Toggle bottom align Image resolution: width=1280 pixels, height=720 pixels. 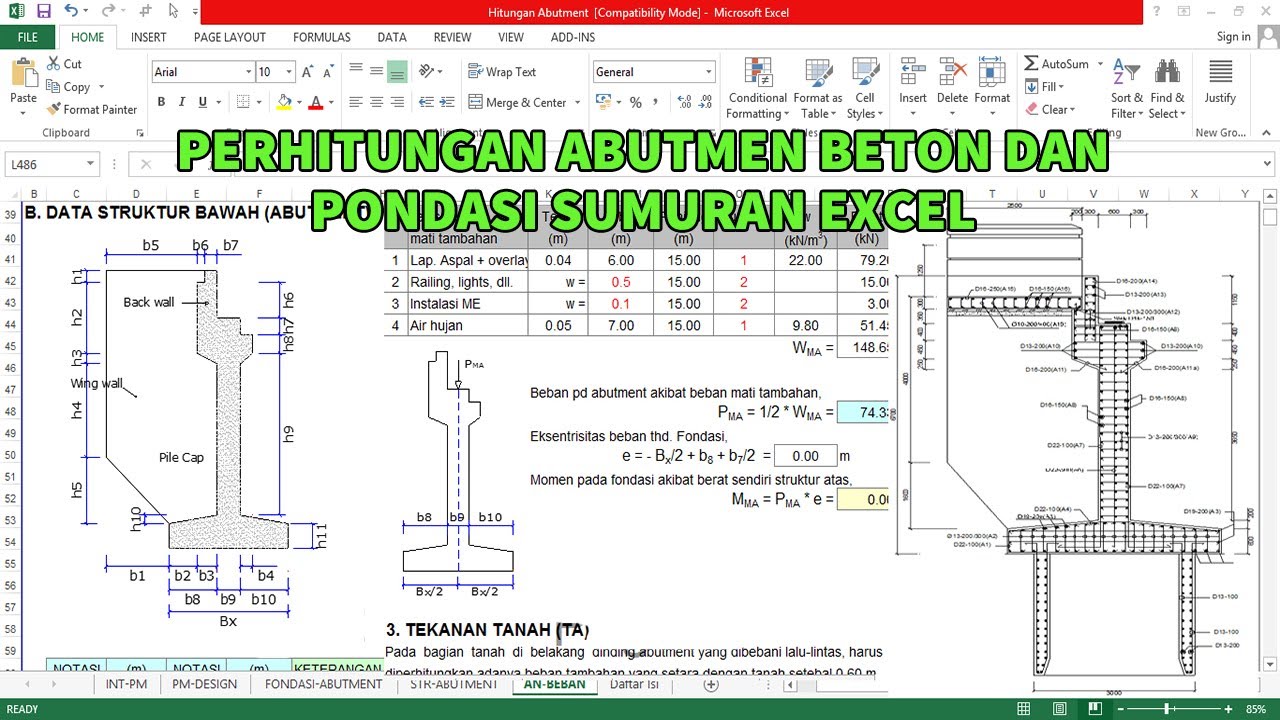point(397,72)
